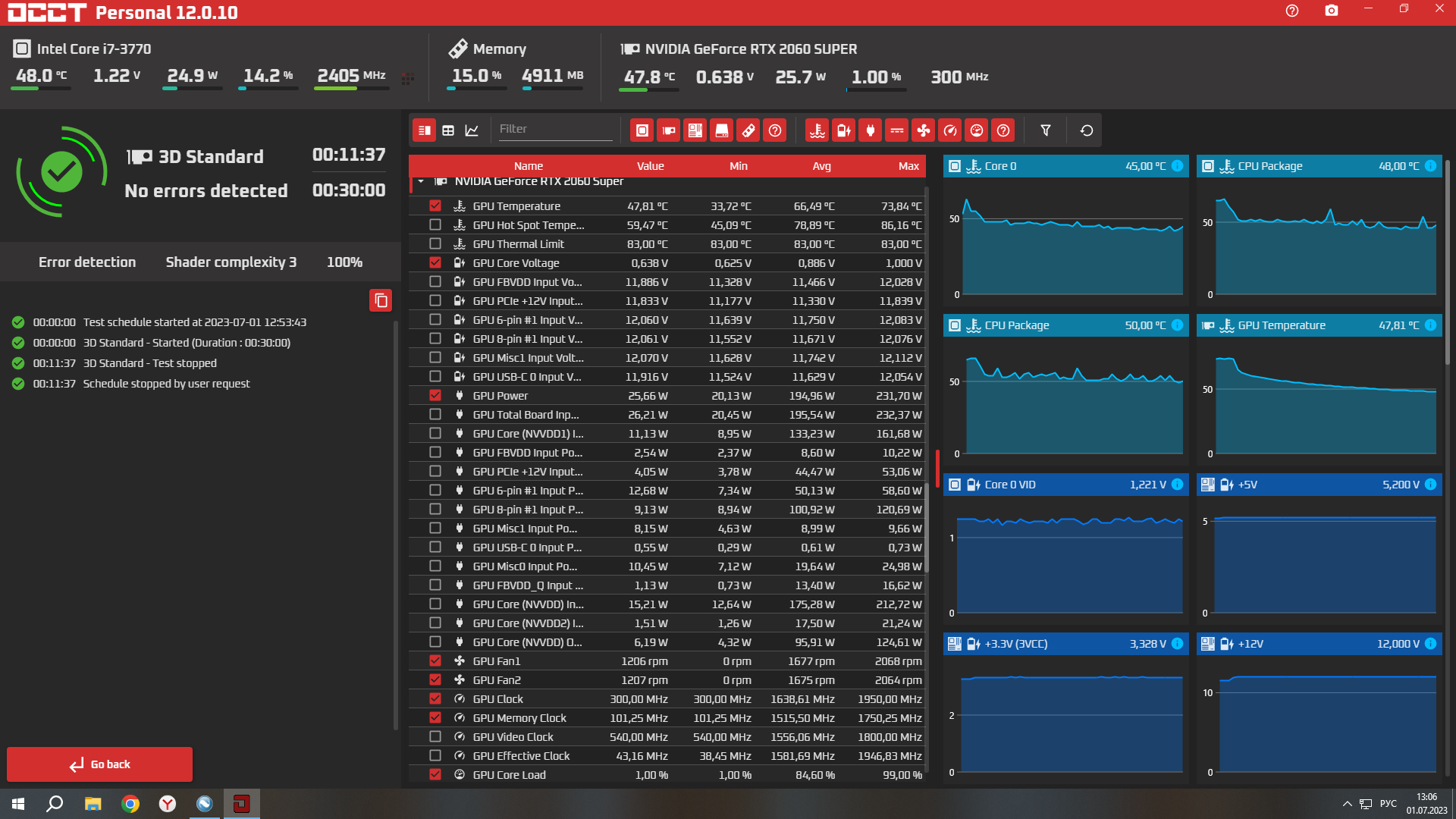This screenshot has width=1456, height=819.
Task: Toggle the fan sensors filter icon
Action: coord(923,130)
